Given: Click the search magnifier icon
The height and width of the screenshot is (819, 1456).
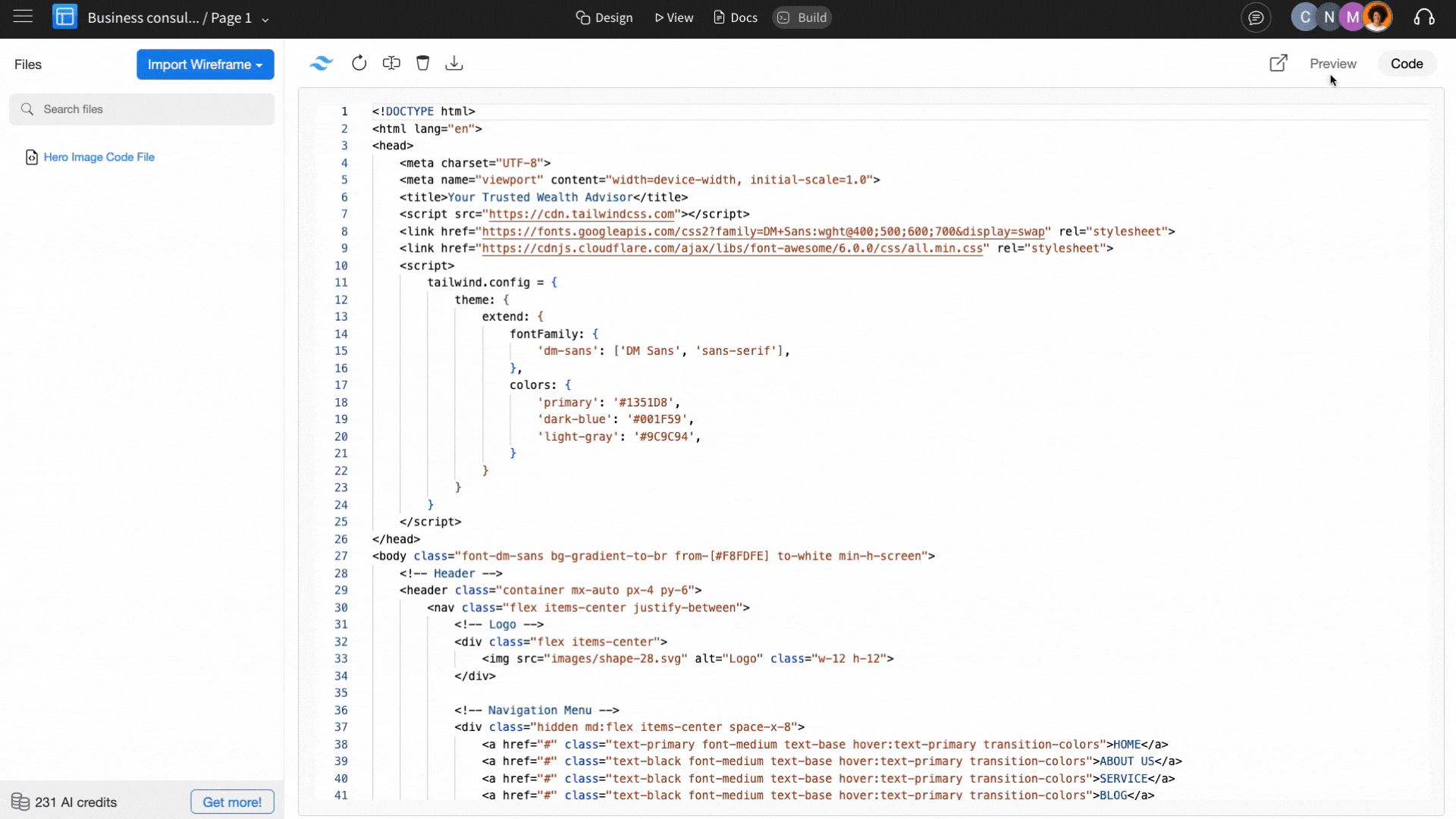Looking at the screenshot, I should click(27, 109).
